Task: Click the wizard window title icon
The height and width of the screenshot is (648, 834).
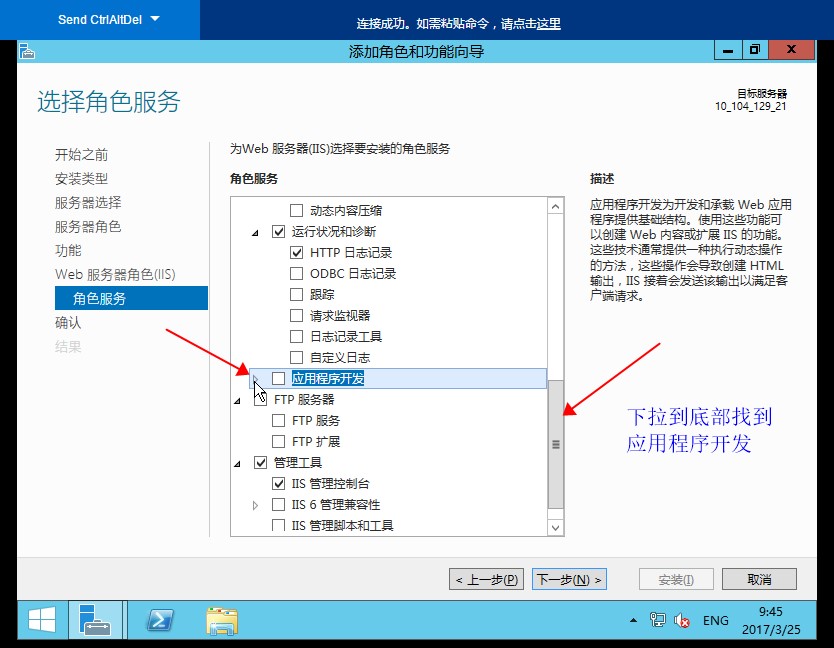Action: pyautogui.click(x=27, y=52)
